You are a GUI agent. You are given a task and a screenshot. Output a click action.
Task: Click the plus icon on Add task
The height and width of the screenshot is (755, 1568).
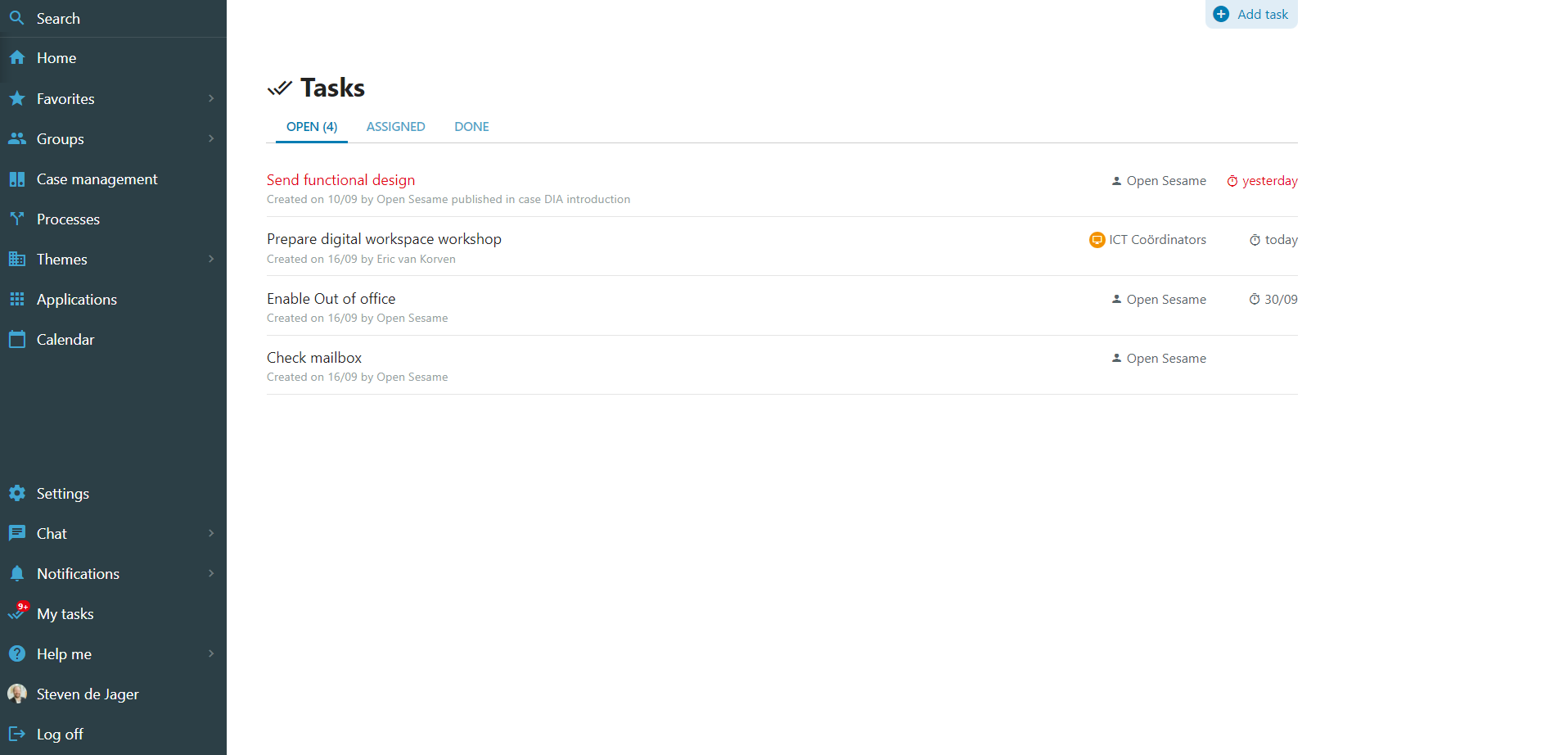(1221, 15)
